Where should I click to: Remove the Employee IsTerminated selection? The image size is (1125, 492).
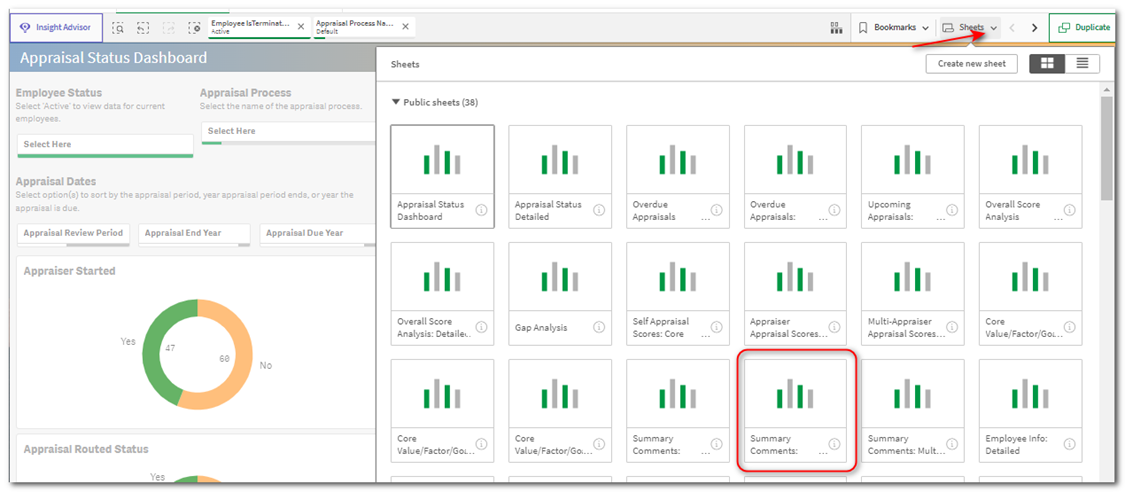click(301, 27)
